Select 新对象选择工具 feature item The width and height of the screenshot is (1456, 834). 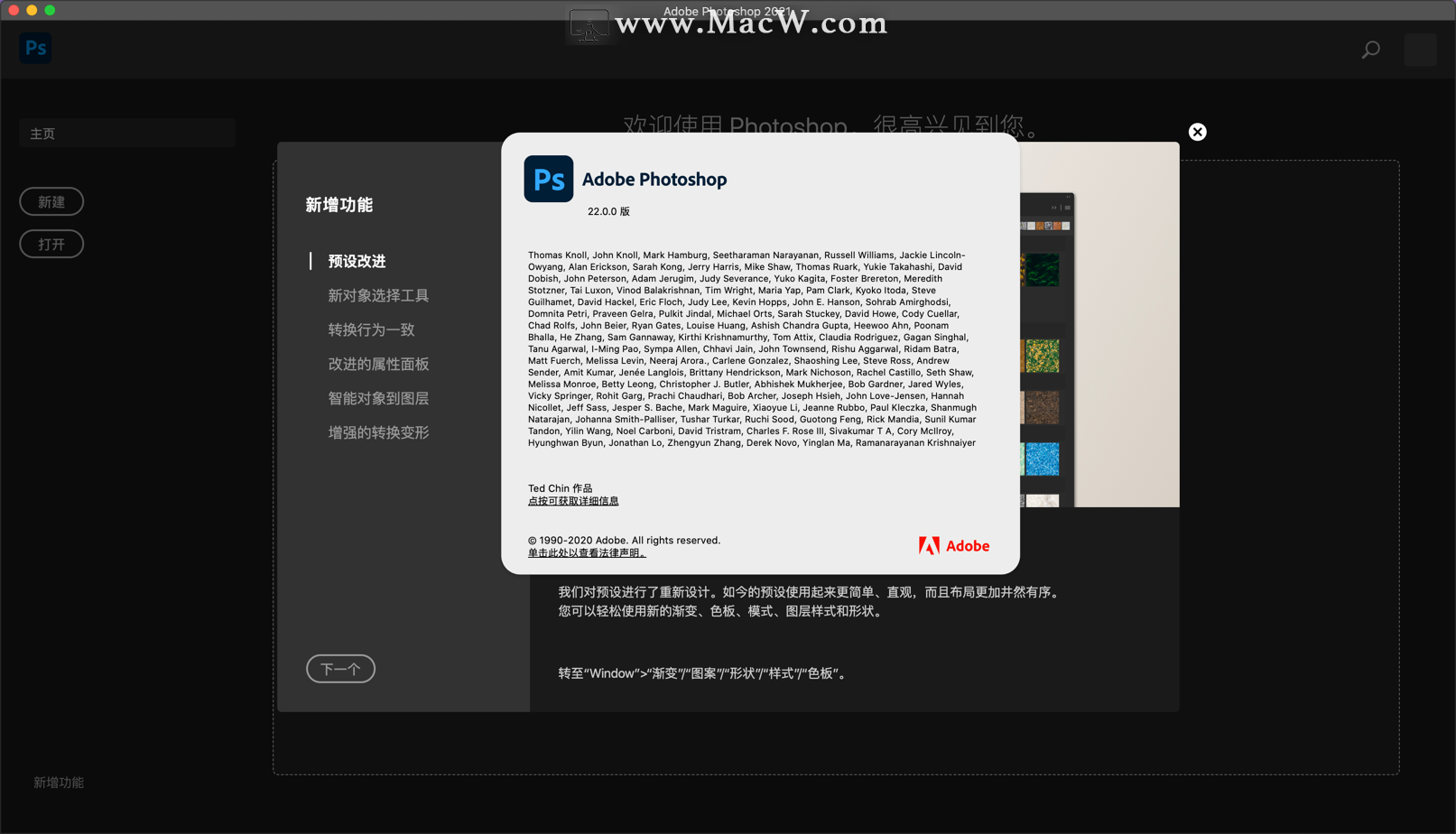378,295
